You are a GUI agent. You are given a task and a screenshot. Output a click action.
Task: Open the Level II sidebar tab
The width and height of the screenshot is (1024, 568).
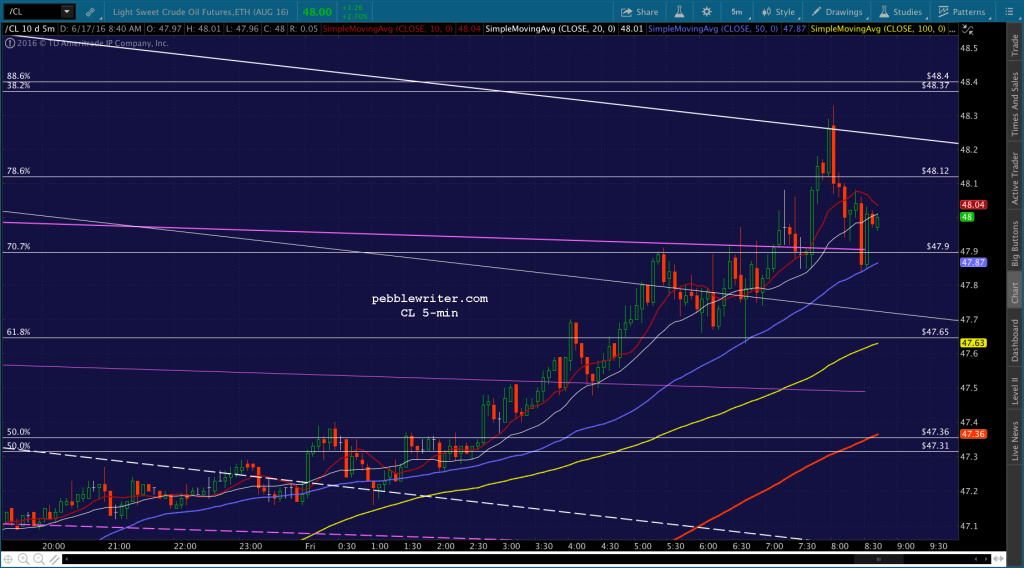(x=1015, y=390)
